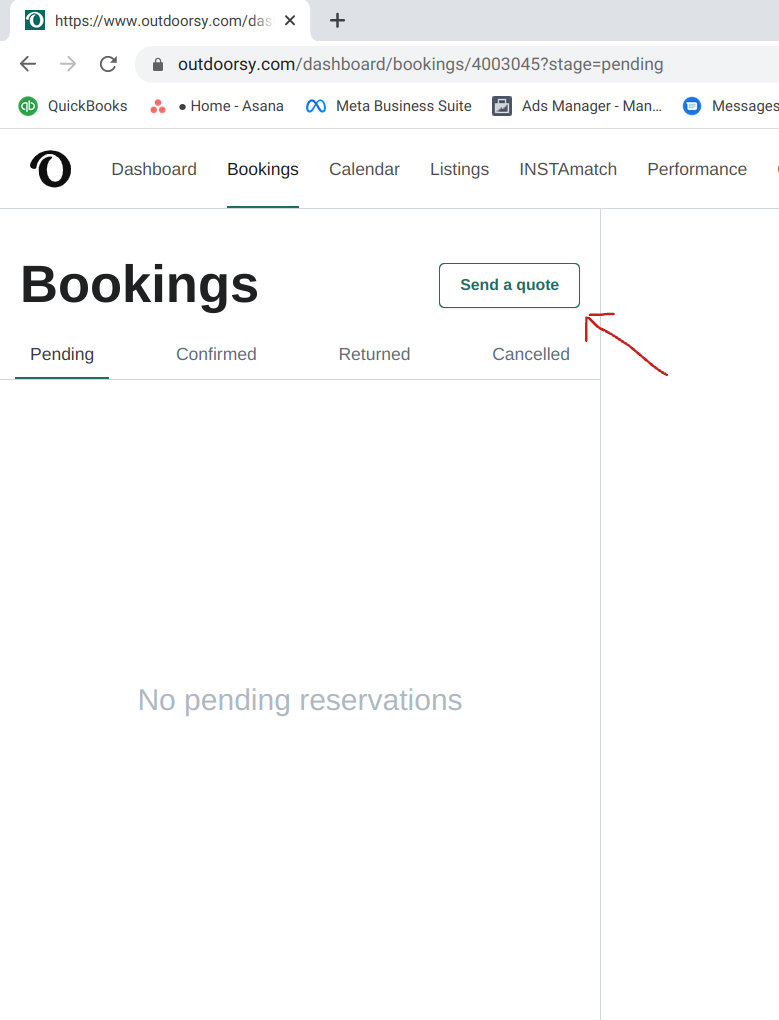Open the Ads Manager bookmark
Image resolution: width=779 pixels, height=1020 pixels.
point(577,106)
